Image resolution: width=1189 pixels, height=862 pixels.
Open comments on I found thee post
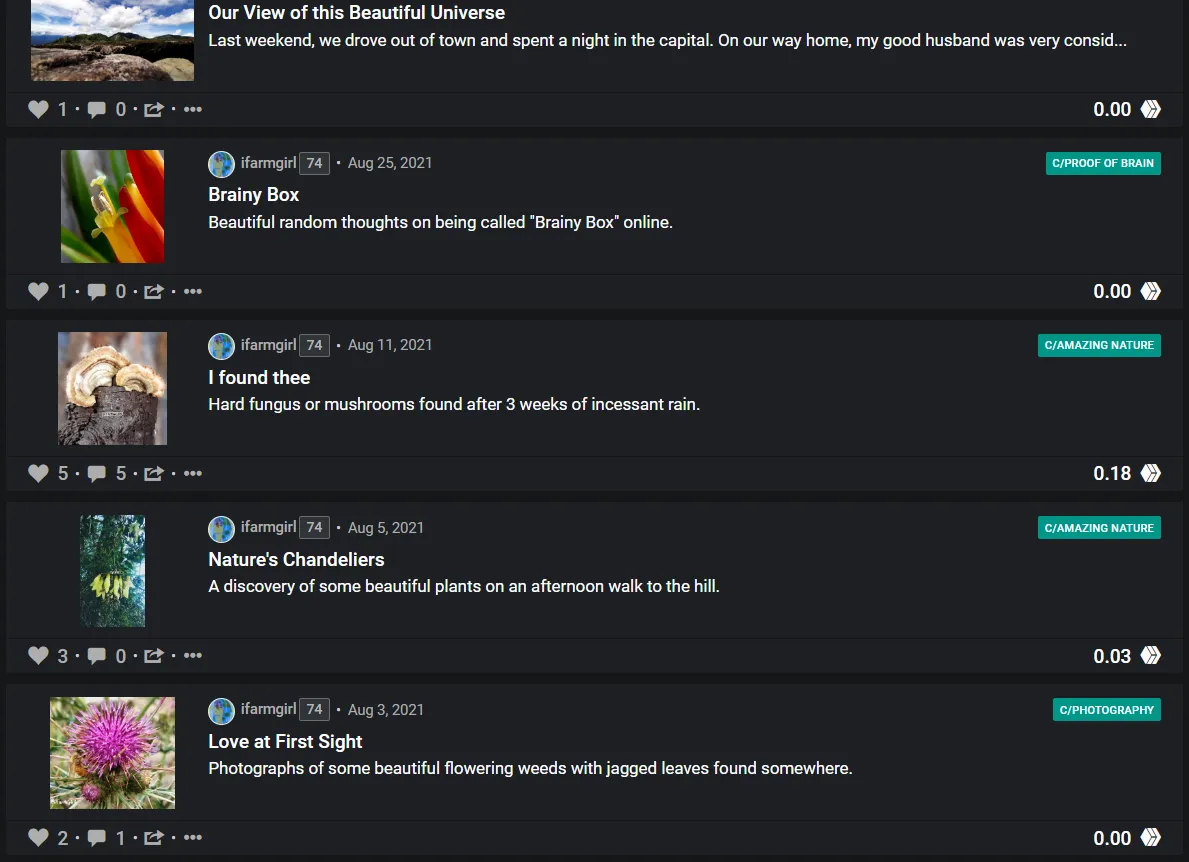point(97,474)
